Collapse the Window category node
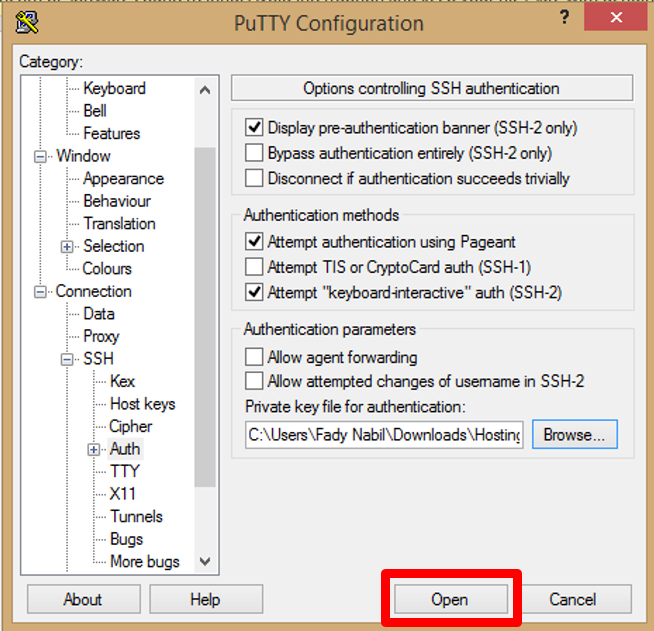The height and width of the screenshot is (631, 654). [x=41, y=156]
